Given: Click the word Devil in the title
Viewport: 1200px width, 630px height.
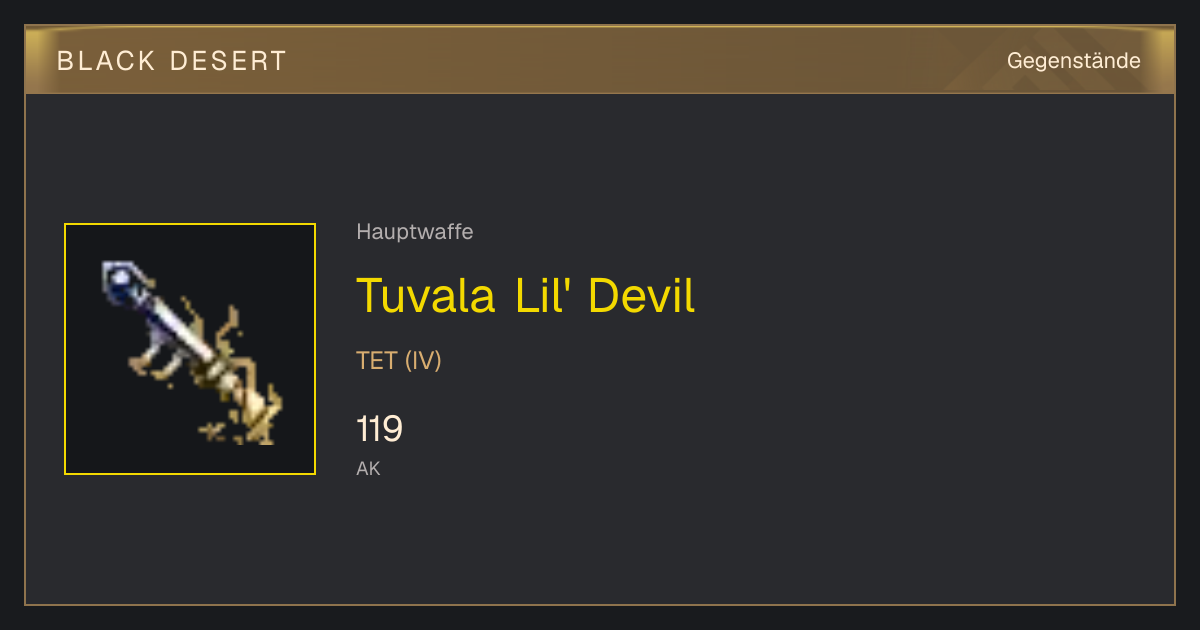Looking at the screenshot, I should (641, 295).
